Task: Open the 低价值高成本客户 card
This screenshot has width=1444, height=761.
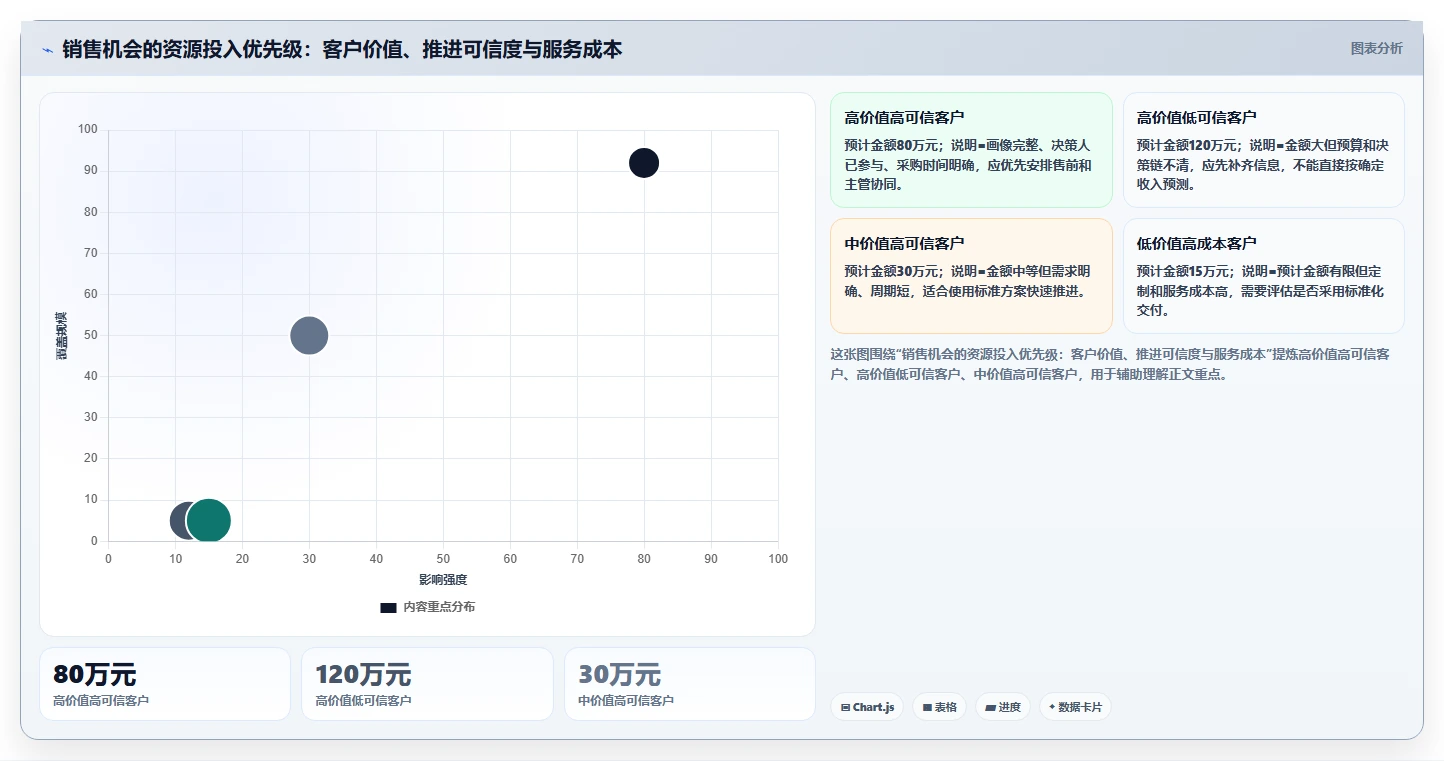Action: tap(1263, 276)
